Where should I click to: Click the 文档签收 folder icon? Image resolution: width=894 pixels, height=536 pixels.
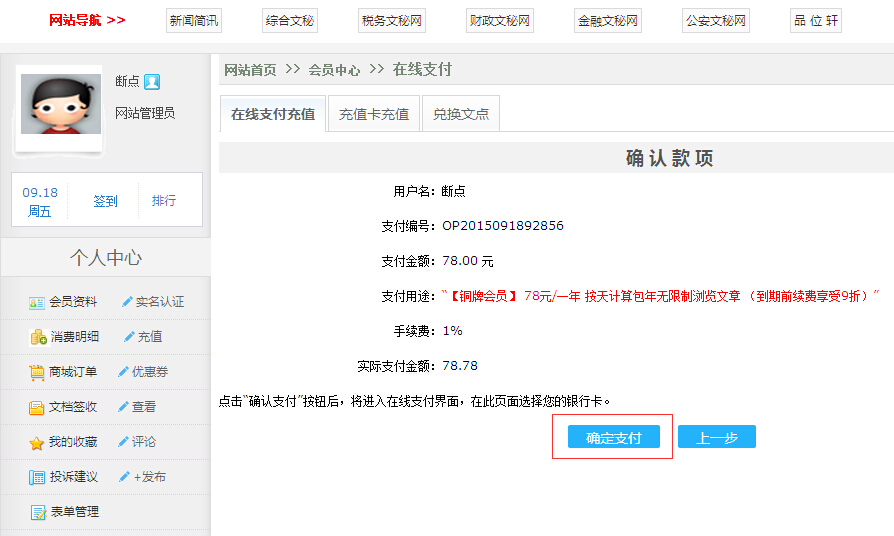pyautogui.click(x=37, y=407)
